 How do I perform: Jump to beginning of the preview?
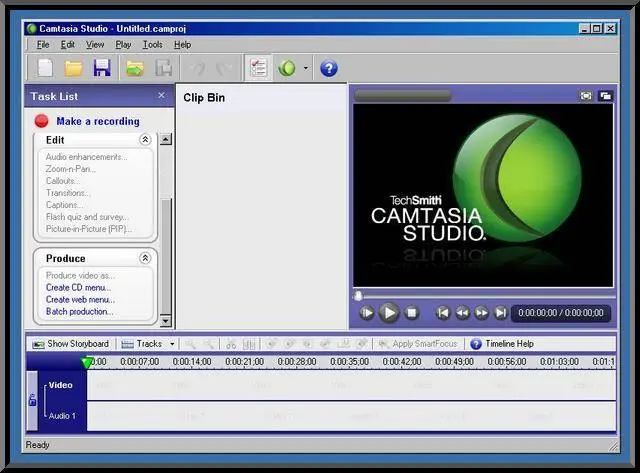coord(443,313)
